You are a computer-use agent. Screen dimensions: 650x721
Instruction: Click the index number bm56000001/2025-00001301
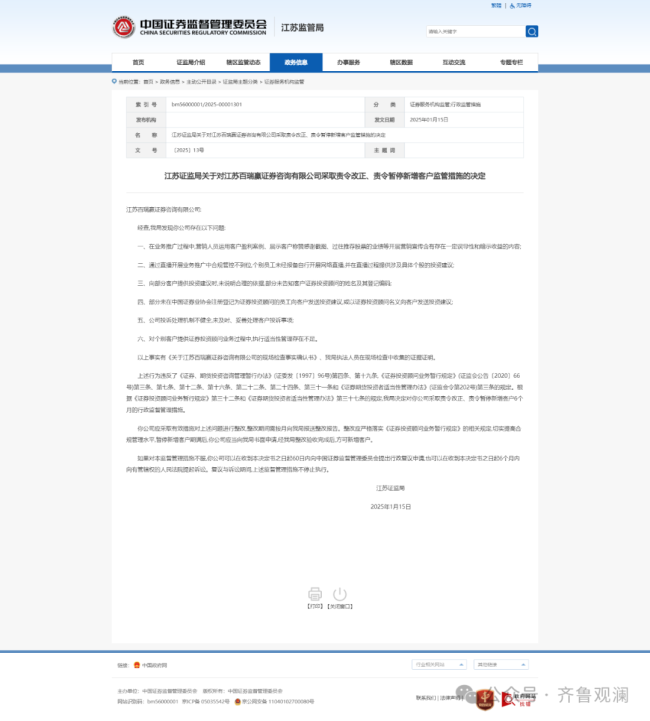[206, 104]
